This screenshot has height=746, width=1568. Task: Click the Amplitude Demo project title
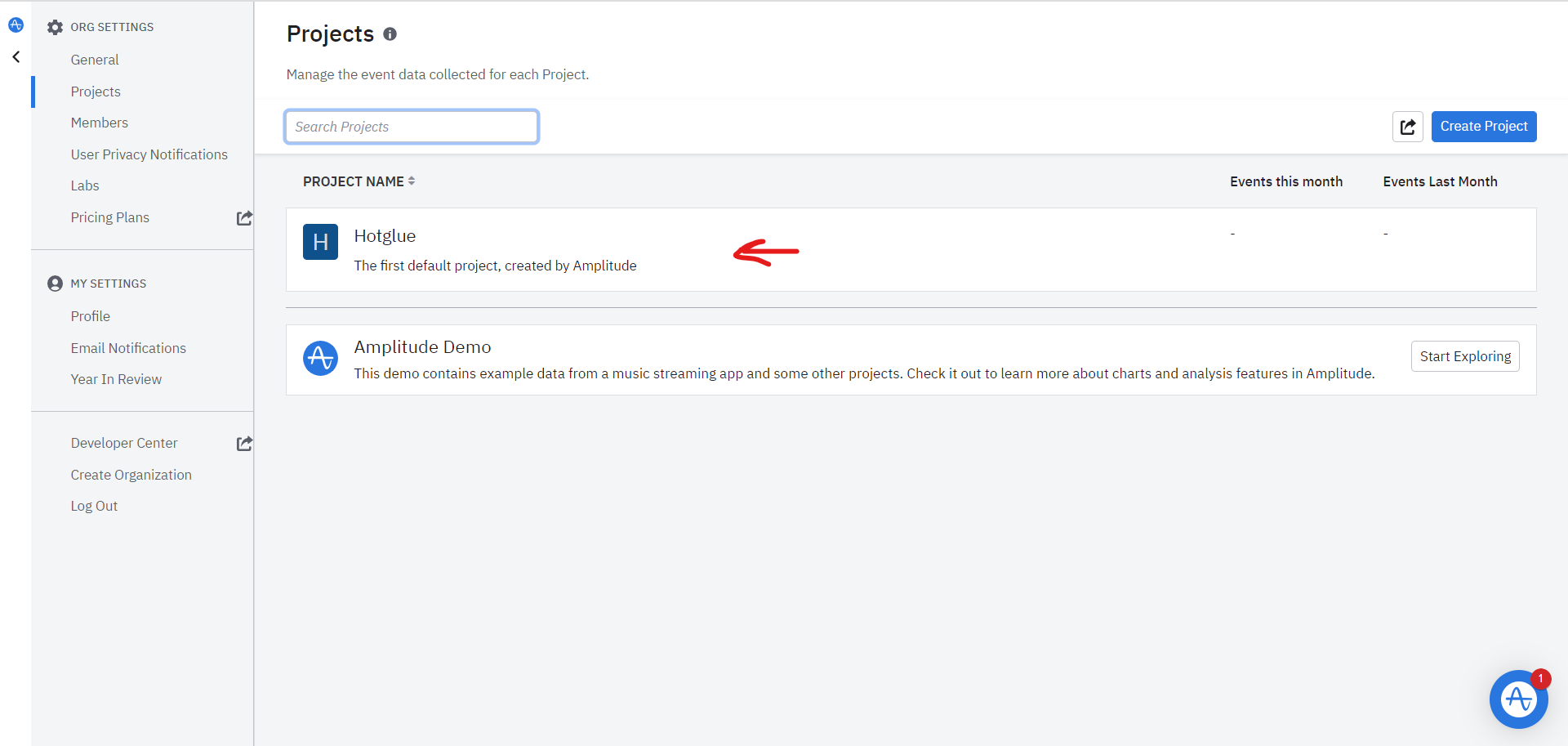pos(422,347)
